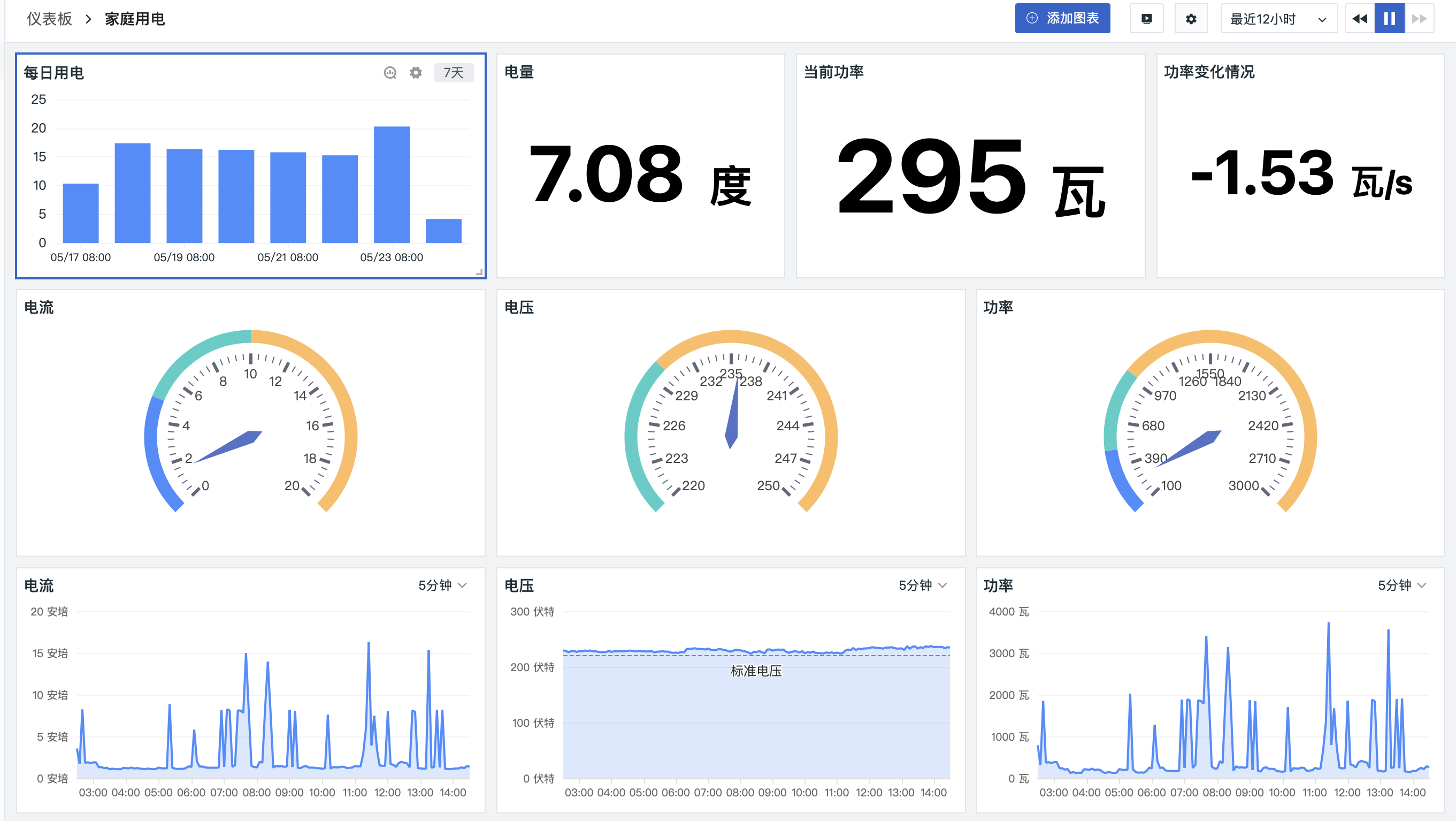Click the 3000 mark on 功率 gauge

(1244, 486)
